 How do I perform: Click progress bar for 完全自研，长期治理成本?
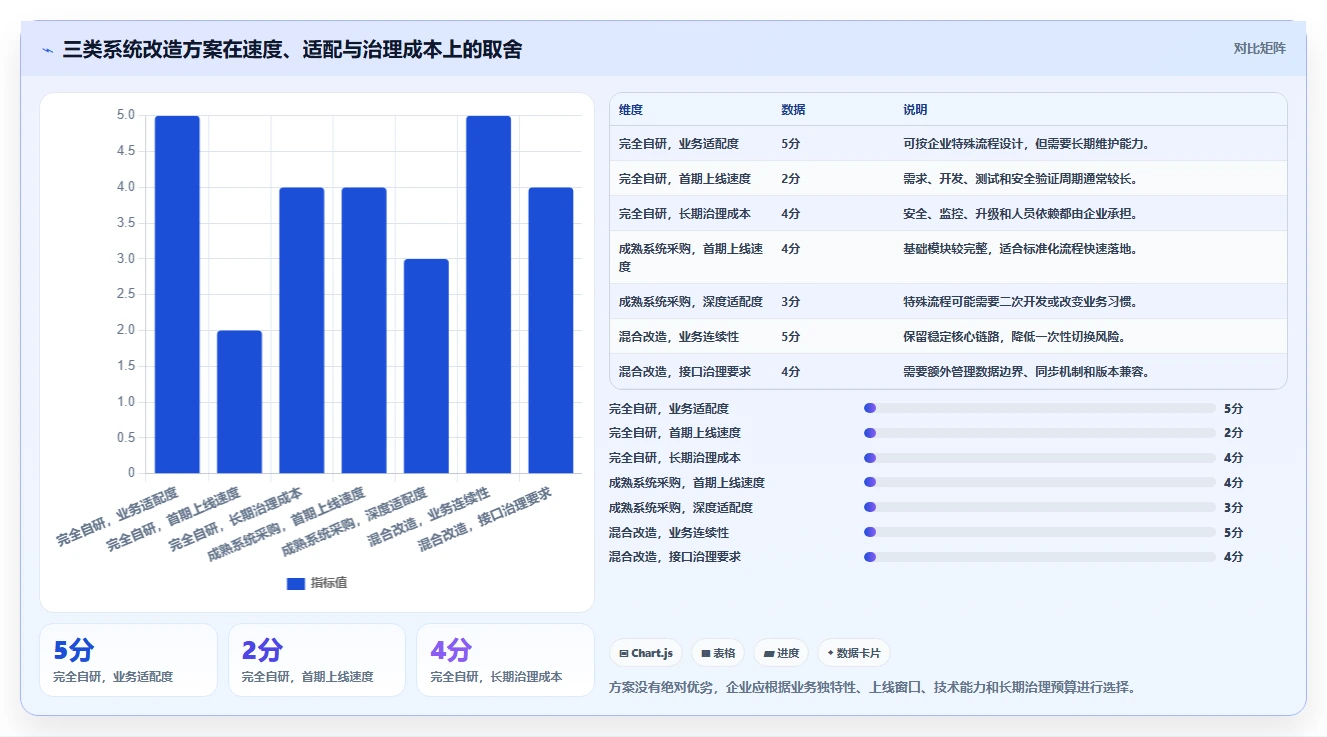(x=1040, y=458)
